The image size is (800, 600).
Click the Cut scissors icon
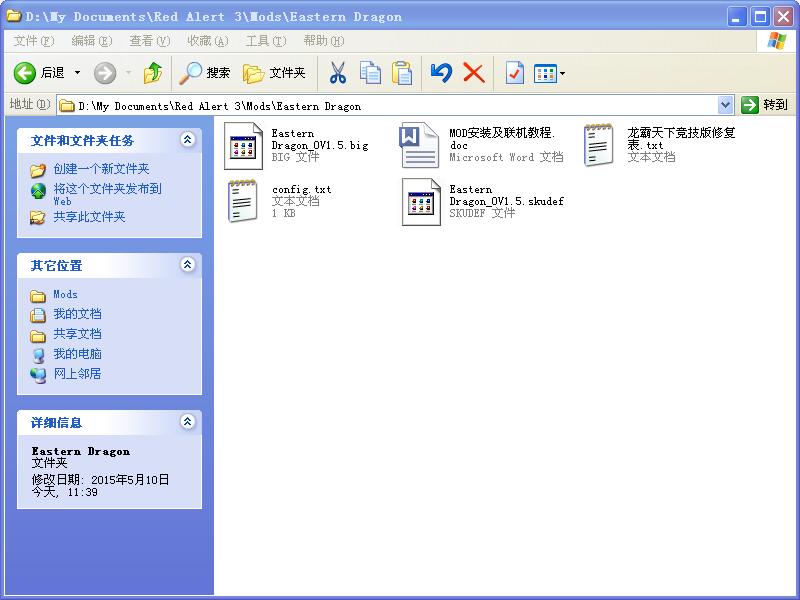click(337, 73)
